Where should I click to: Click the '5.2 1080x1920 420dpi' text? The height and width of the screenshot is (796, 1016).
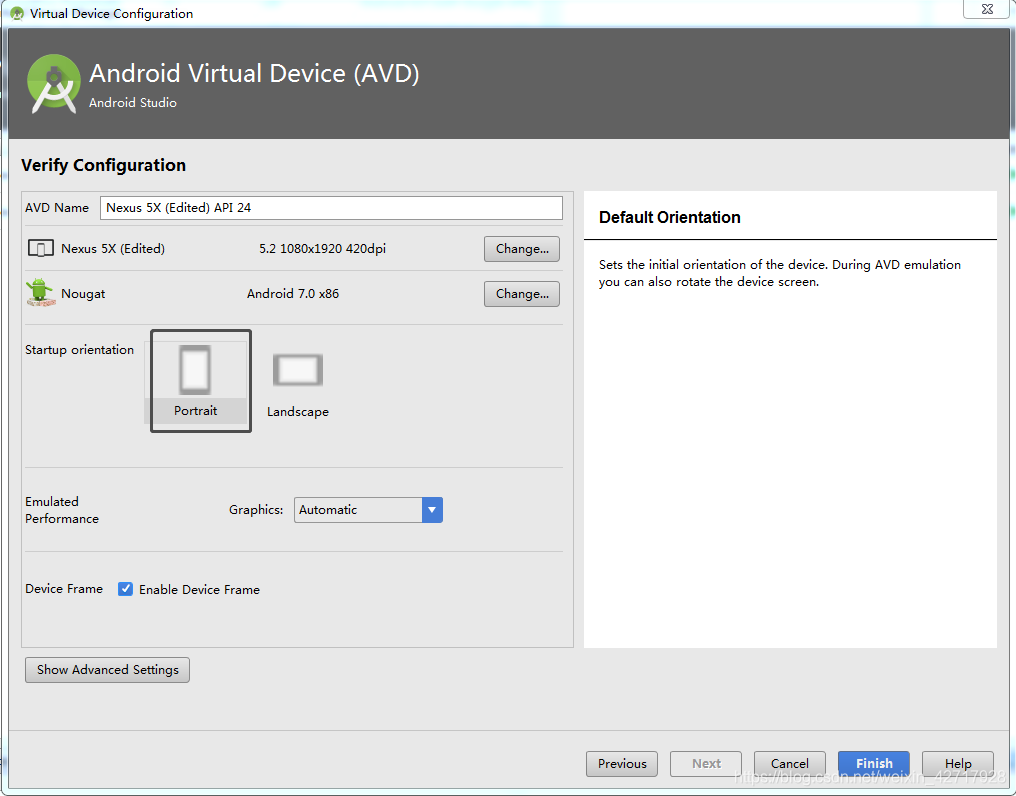tap(323, 248)
